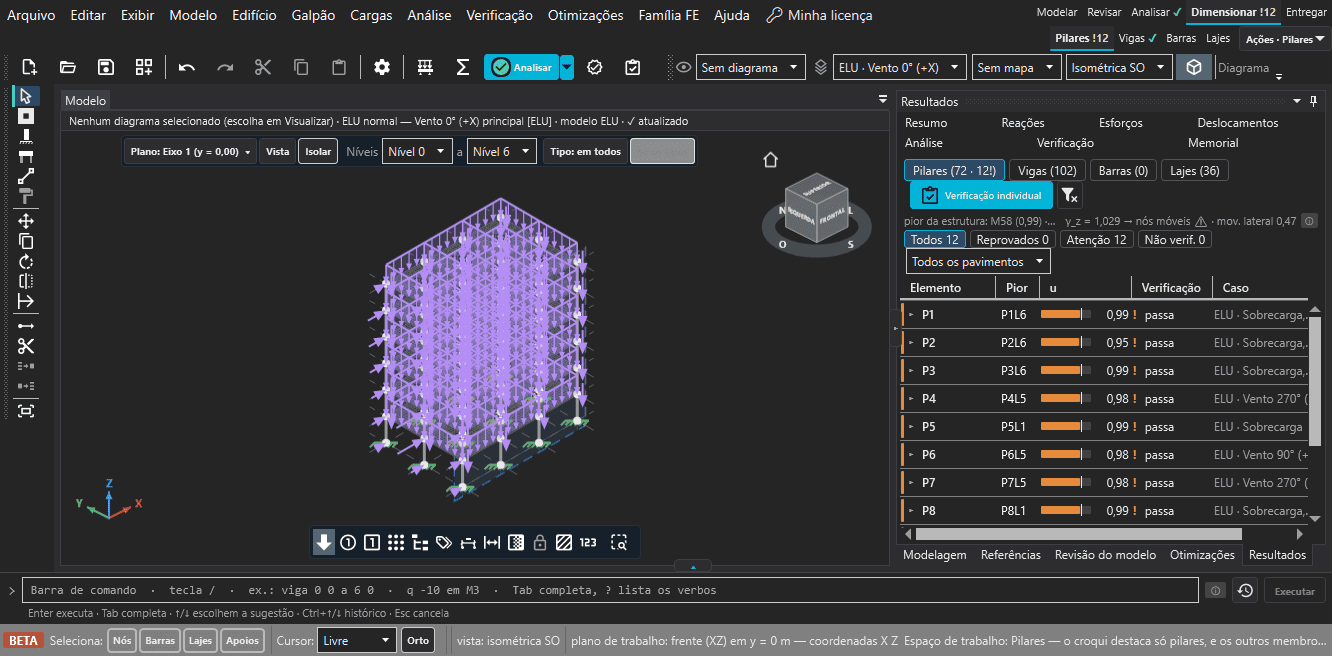Open the Analisar dropdown arrow
The width and height of the screenshot is (1332, 656).
tap(567, 67)
